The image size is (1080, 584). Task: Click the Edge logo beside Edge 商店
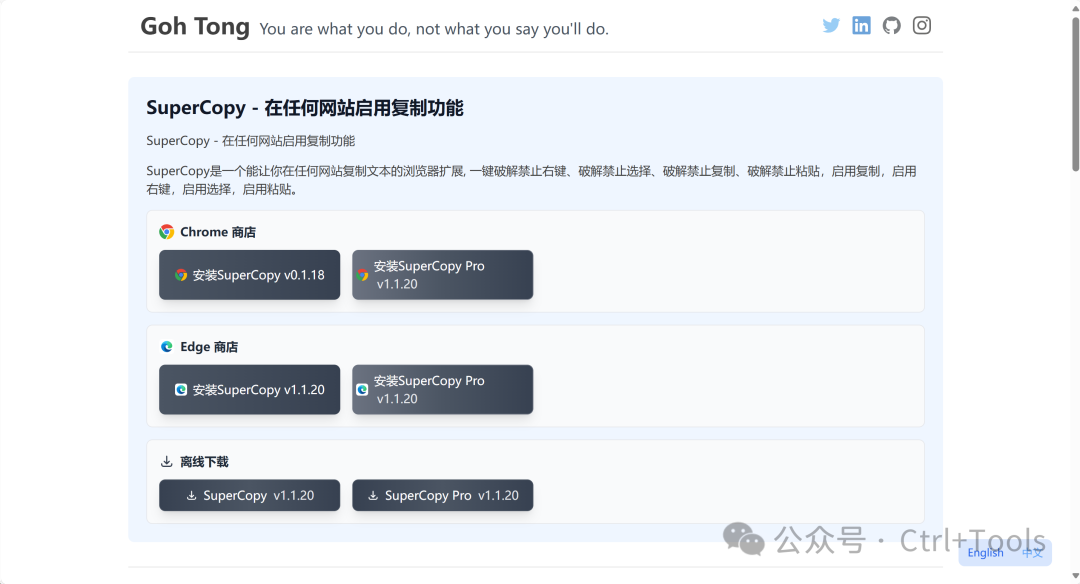click(167, 347)
